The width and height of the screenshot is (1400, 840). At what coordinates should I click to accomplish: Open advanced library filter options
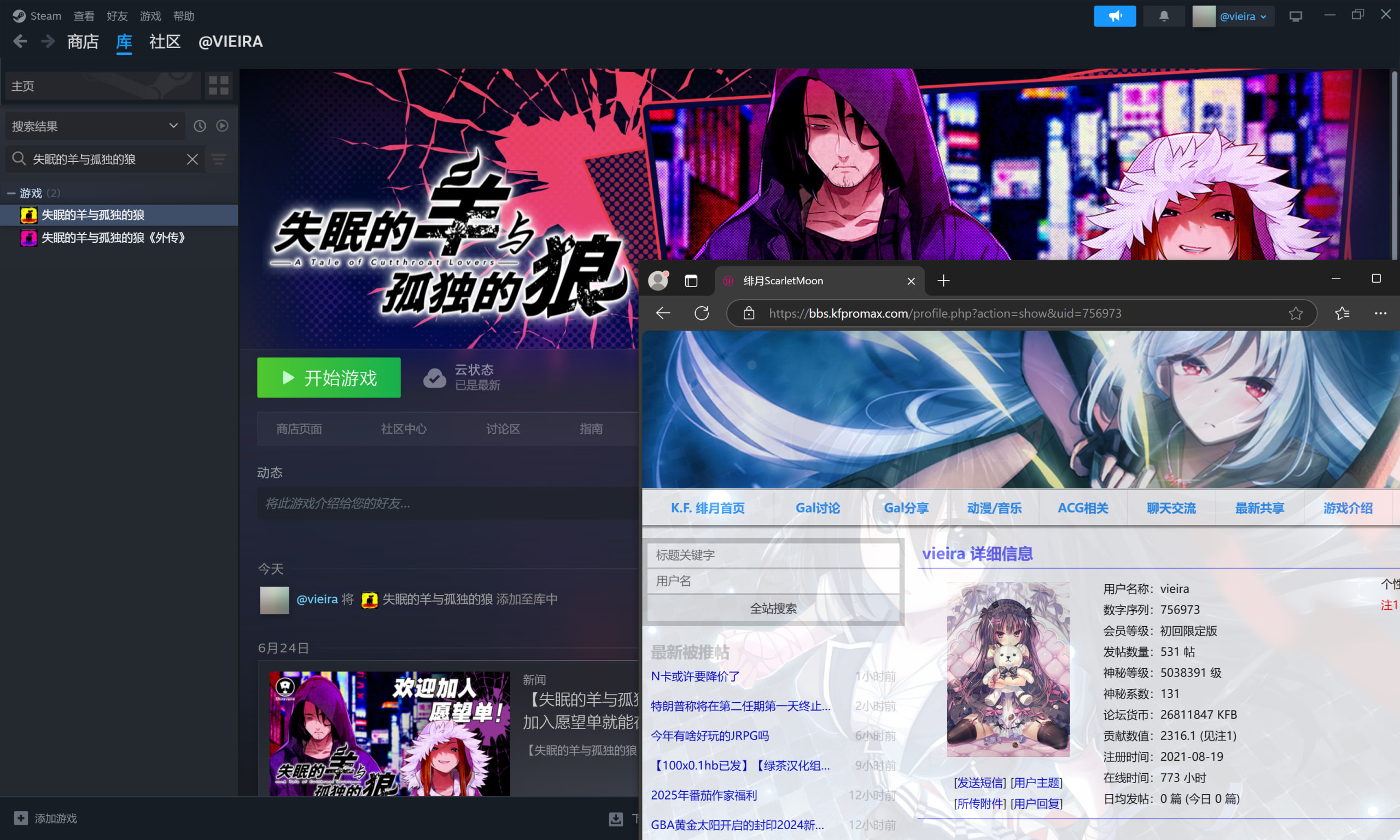tap(219, 160)
